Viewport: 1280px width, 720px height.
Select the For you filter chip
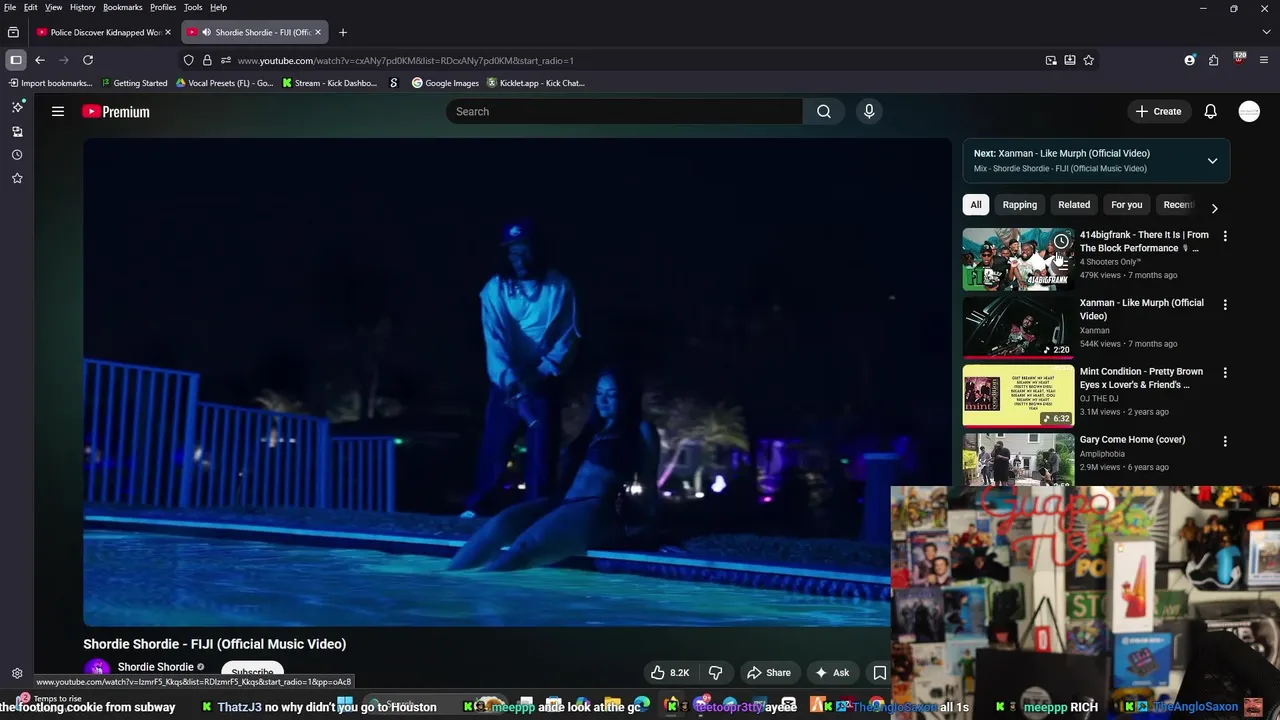(1127, 205)
